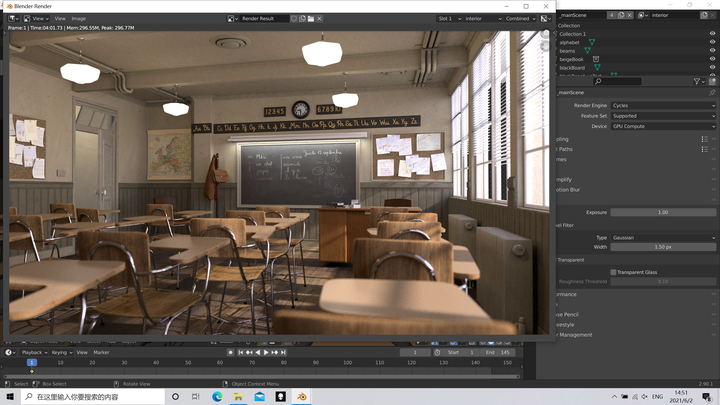Viewport: 720px width, 405px height.
Task: Click the interior view layer name field
Action: (x=674, y=15)
